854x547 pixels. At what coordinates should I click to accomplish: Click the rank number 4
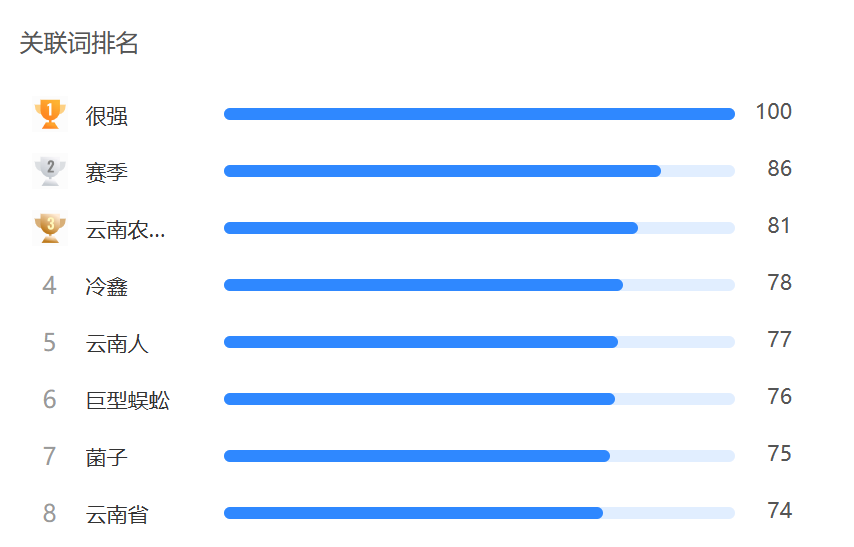coord(50,285)
